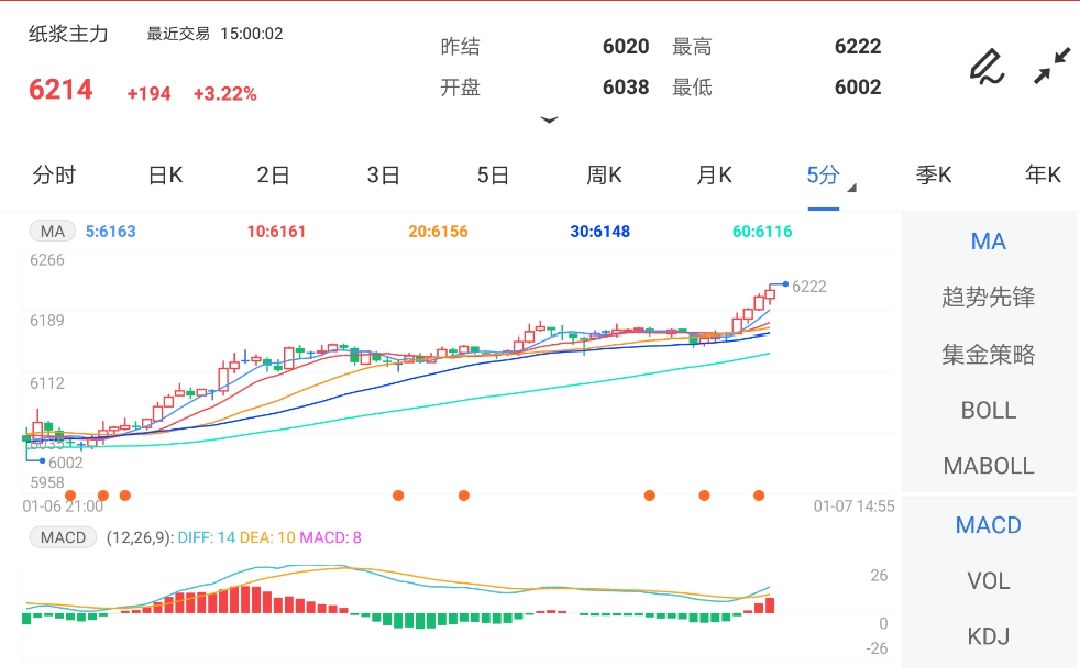Switch sub-indicator to VOL
The image size is (1080, 668).
tap(987, 581)
